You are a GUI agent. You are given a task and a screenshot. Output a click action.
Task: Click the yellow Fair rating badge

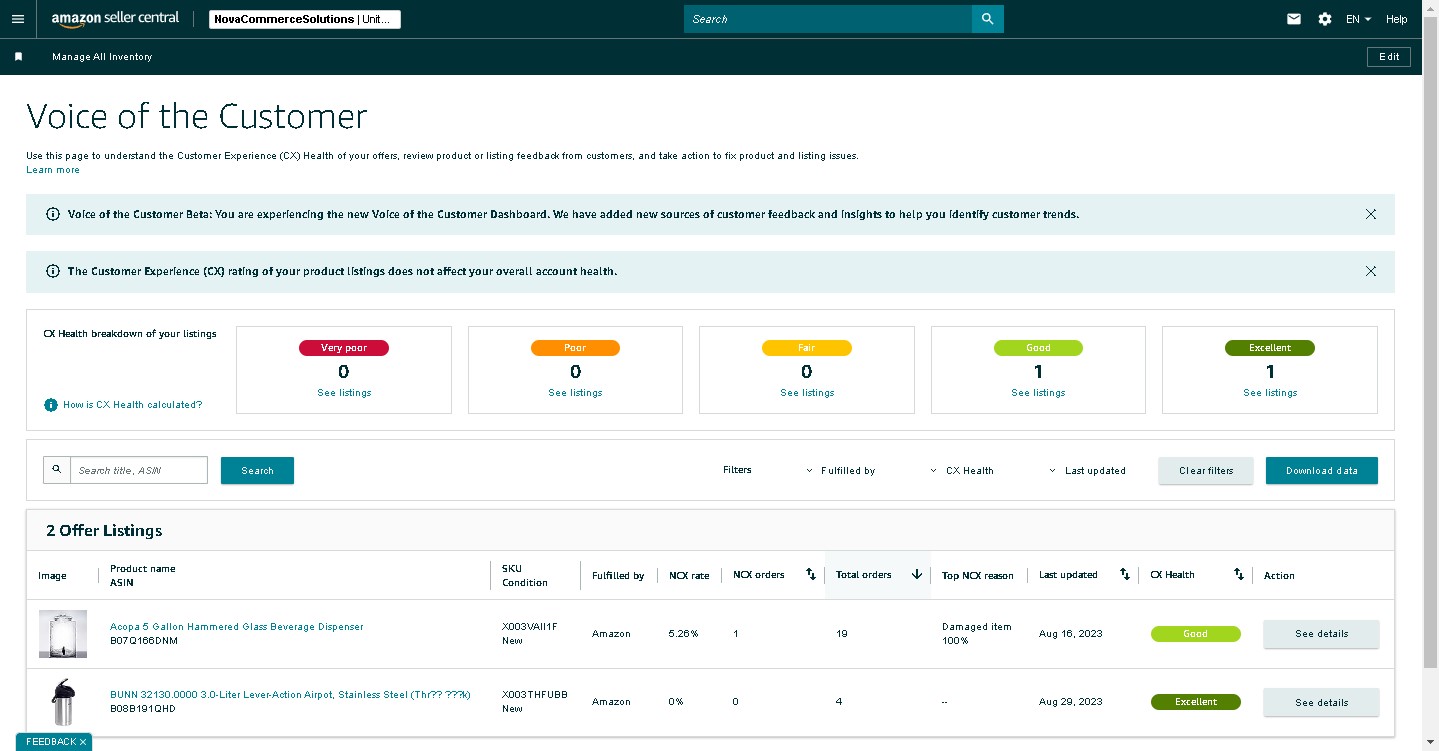pos(807,348)
